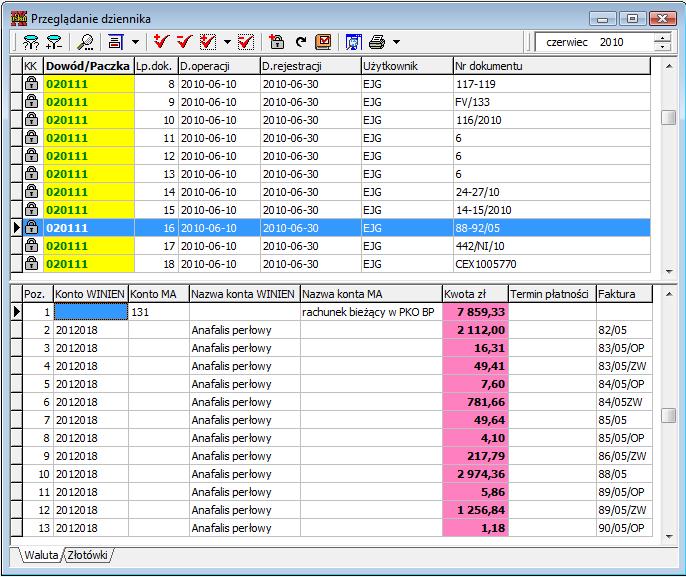Click invoice cell 90/05/OP
This screenshot has height=577, width=686.
pos(624,528)
